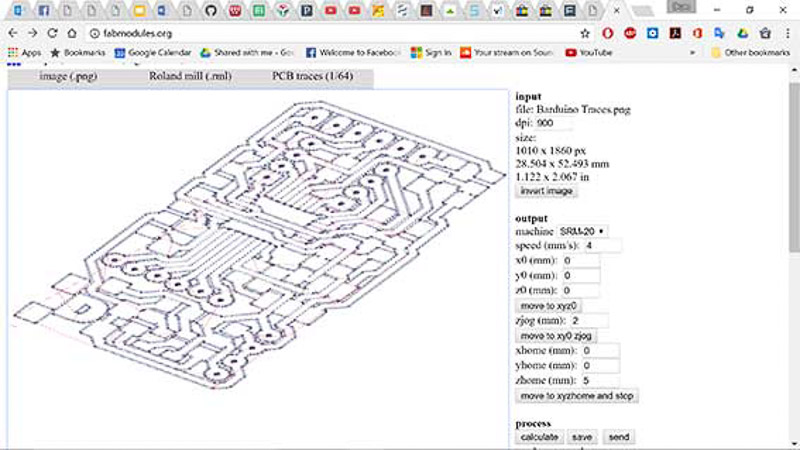Expand bookmarks overflow chevron

[x=692, y=53]
